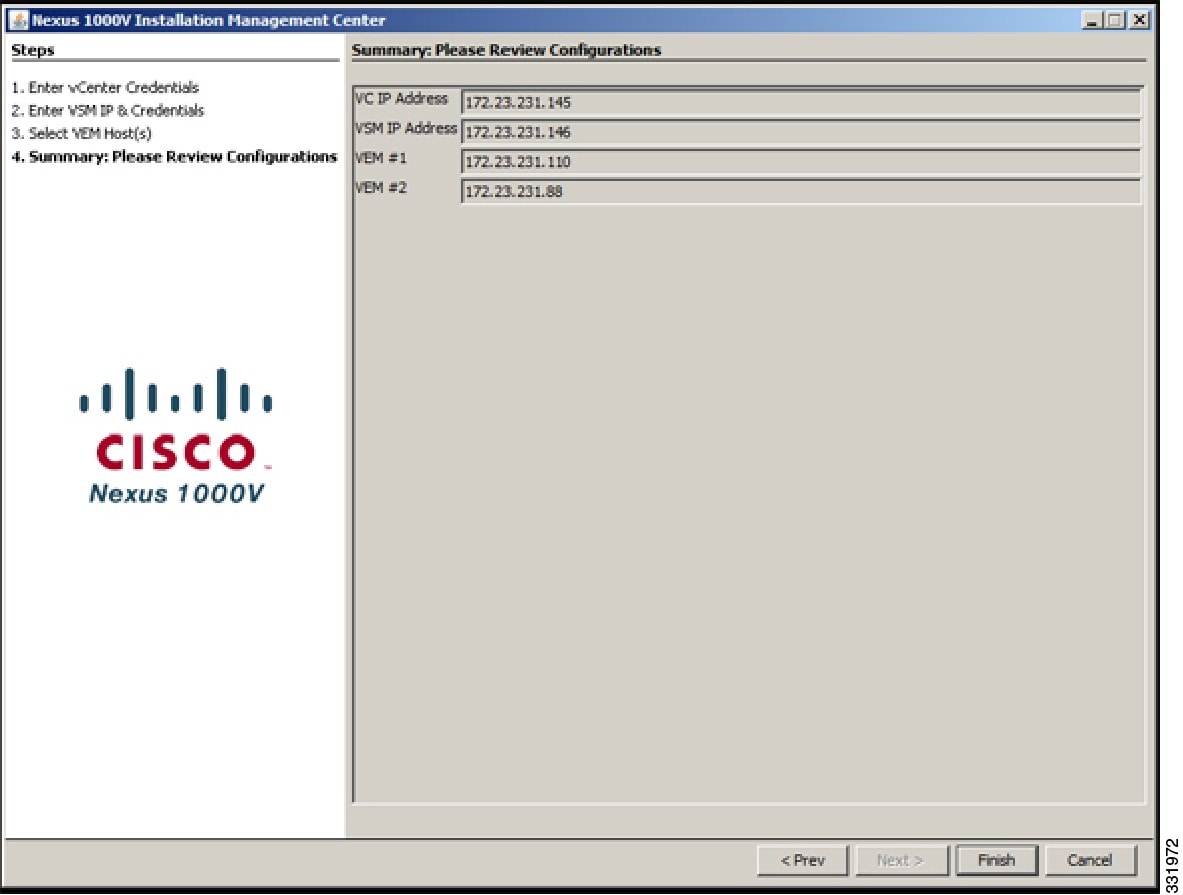Cancel the installation wizard
The width and height of the screenshot is (1183, 895).
1090,860
